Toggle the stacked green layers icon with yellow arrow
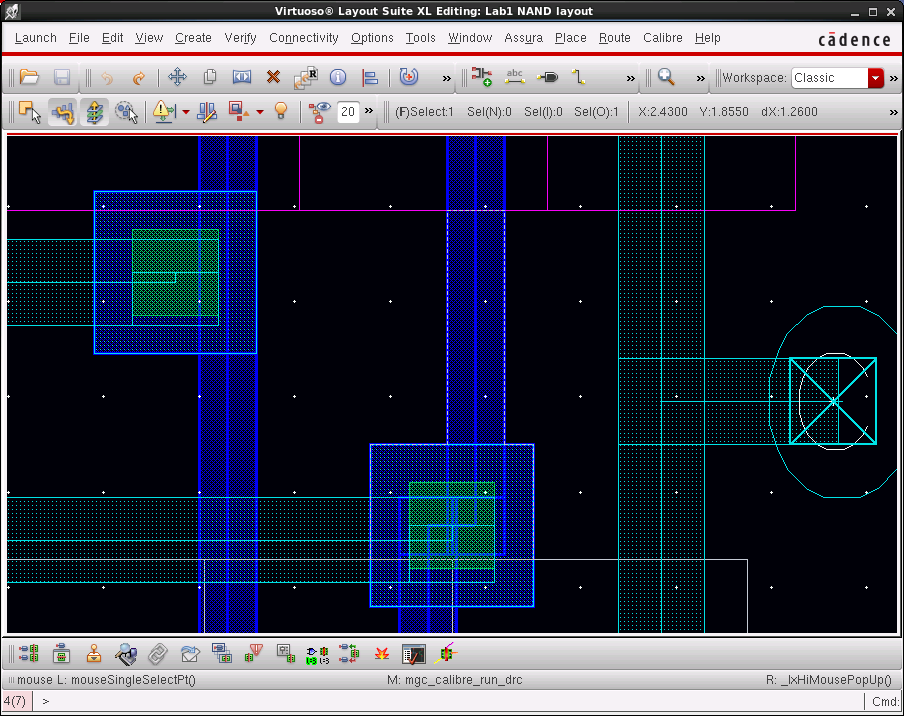 pos(95,111)
